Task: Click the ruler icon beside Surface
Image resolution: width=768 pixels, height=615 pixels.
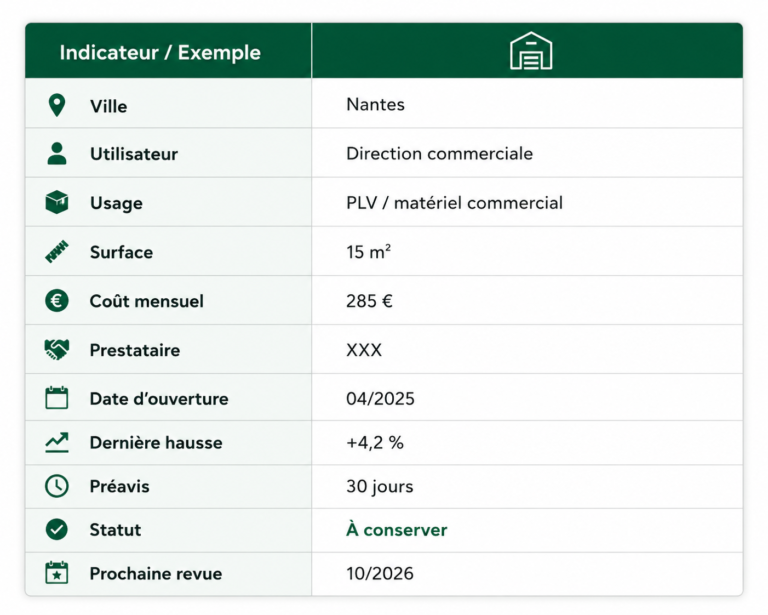Action: pyautogui.click(x=57, y=252)
